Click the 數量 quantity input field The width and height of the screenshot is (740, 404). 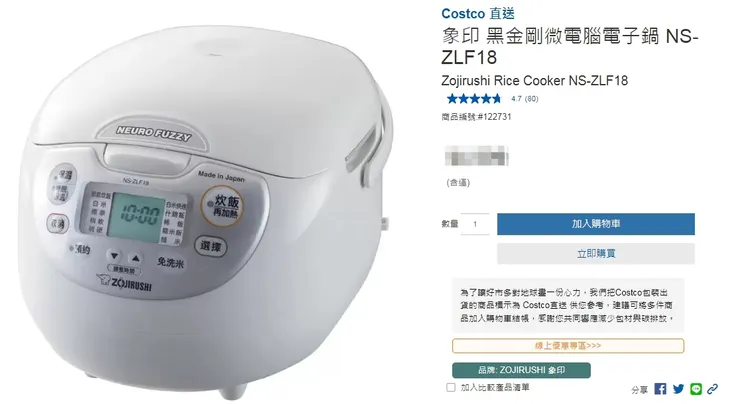pyautogui.click(x=475, y=224)
